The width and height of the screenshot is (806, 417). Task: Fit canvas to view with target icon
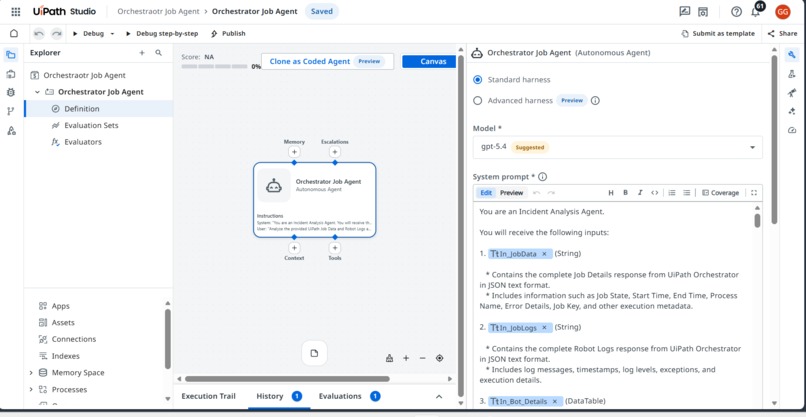tap(439, 358)
